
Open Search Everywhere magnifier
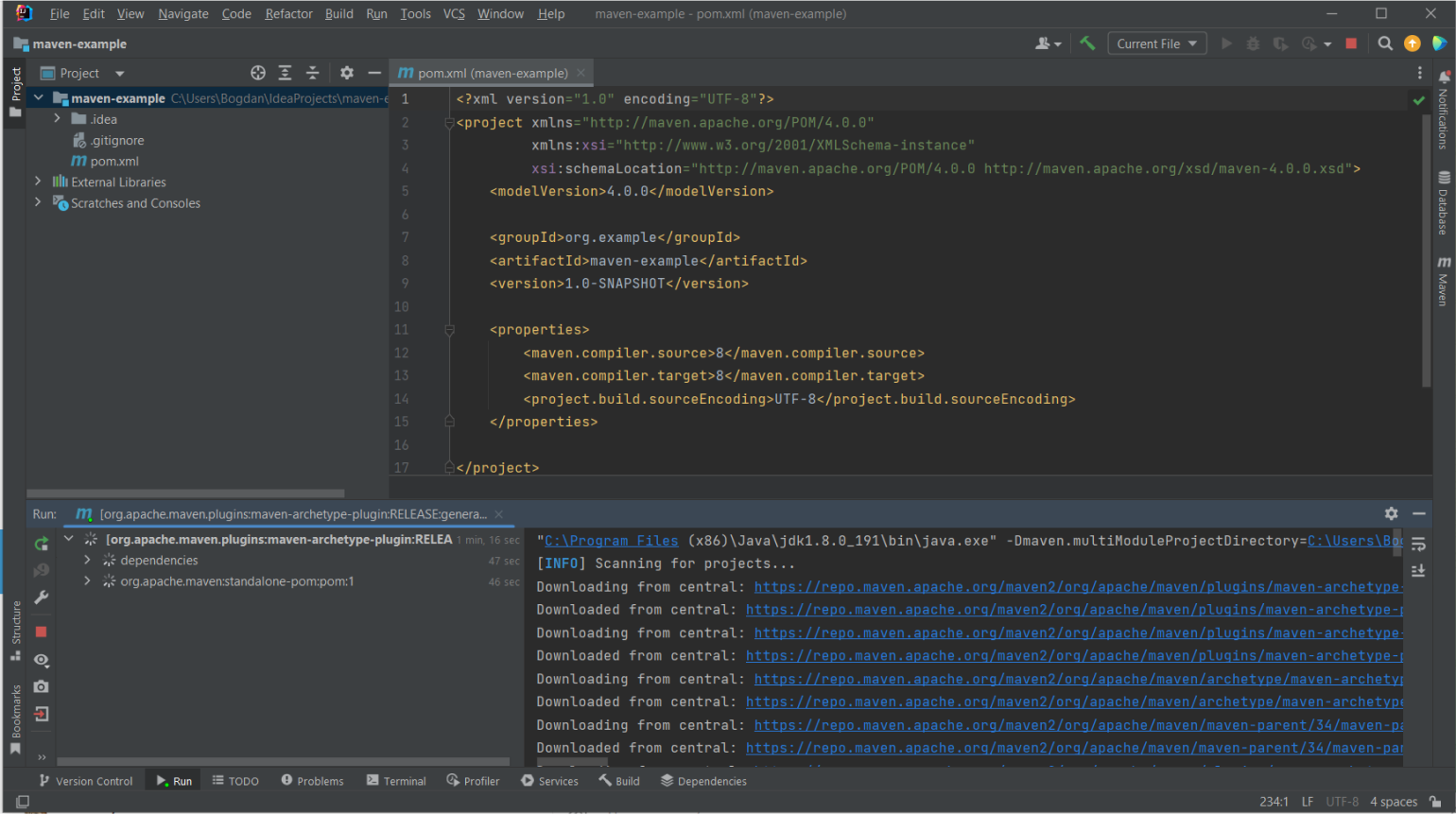(1385, 43)
